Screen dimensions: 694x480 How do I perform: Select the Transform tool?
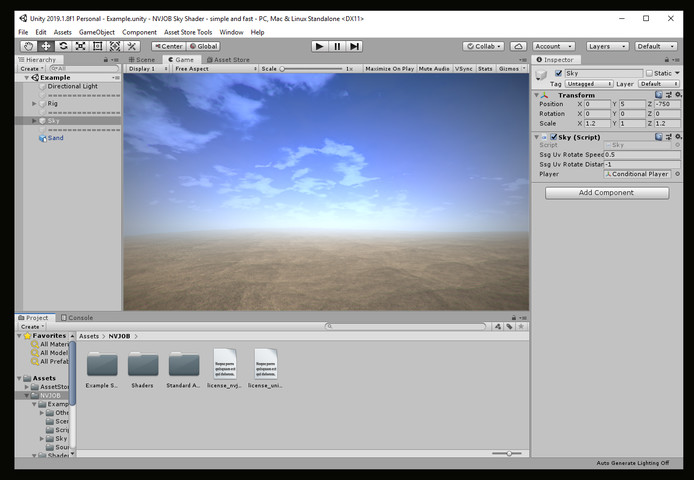(x=115, y=46)
